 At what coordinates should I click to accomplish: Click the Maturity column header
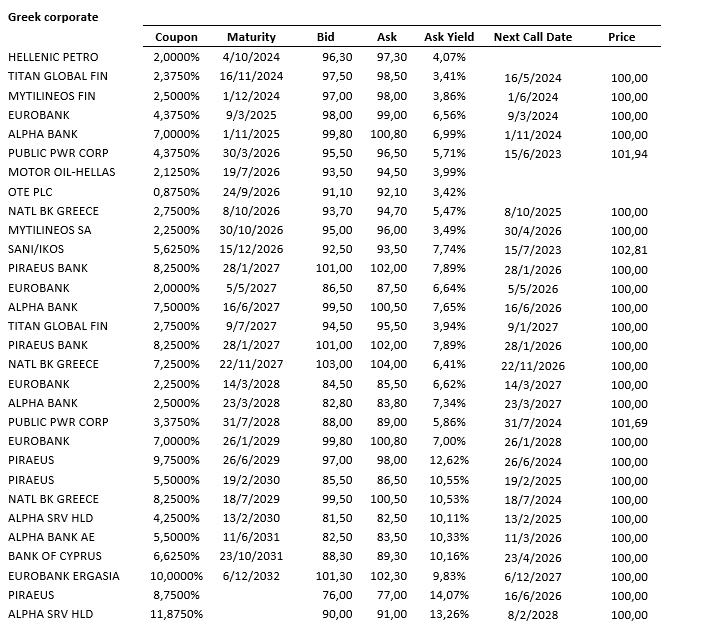[x=251, y=37]
